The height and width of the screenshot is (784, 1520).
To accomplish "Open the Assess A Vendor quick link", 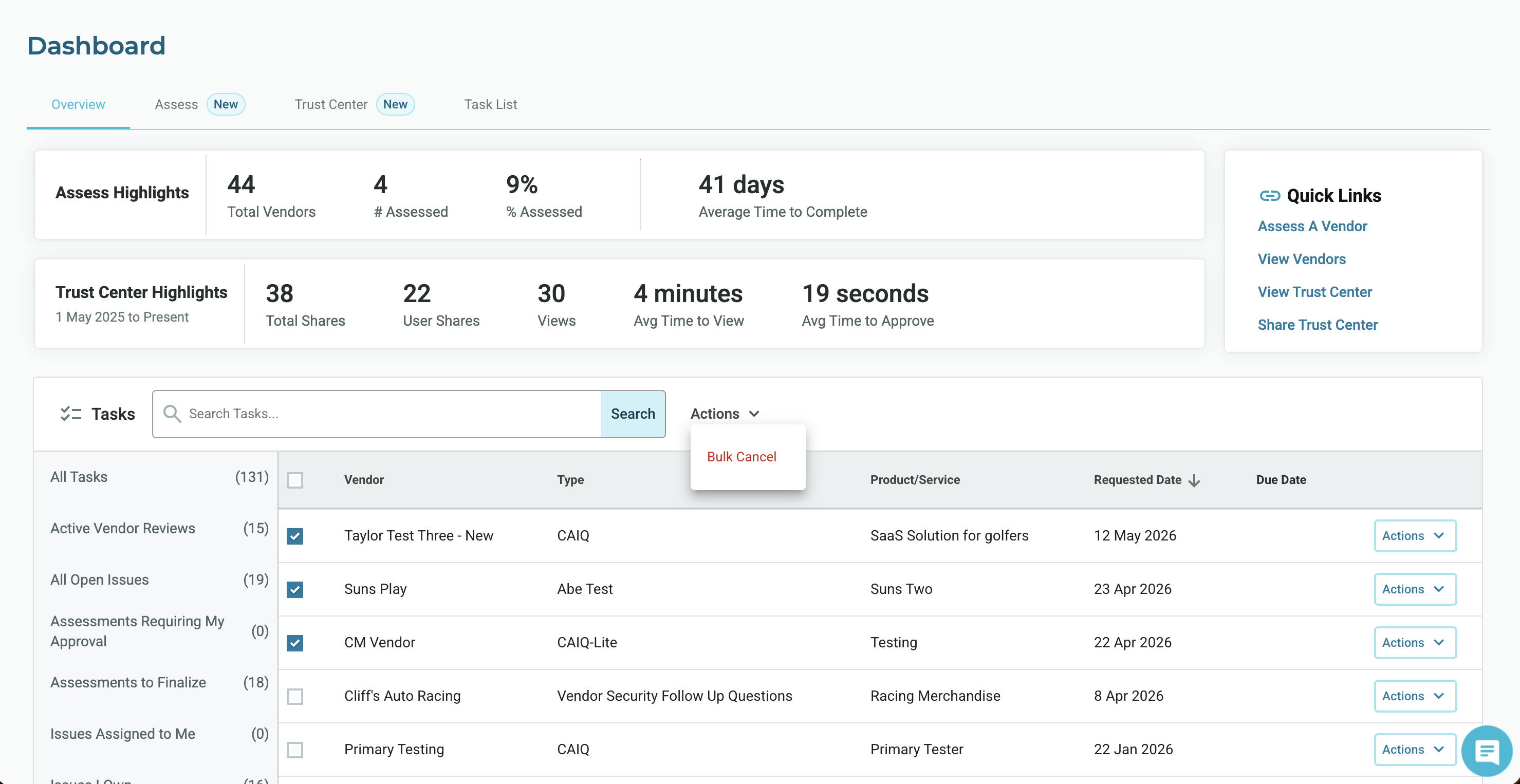I will 1312,226.
